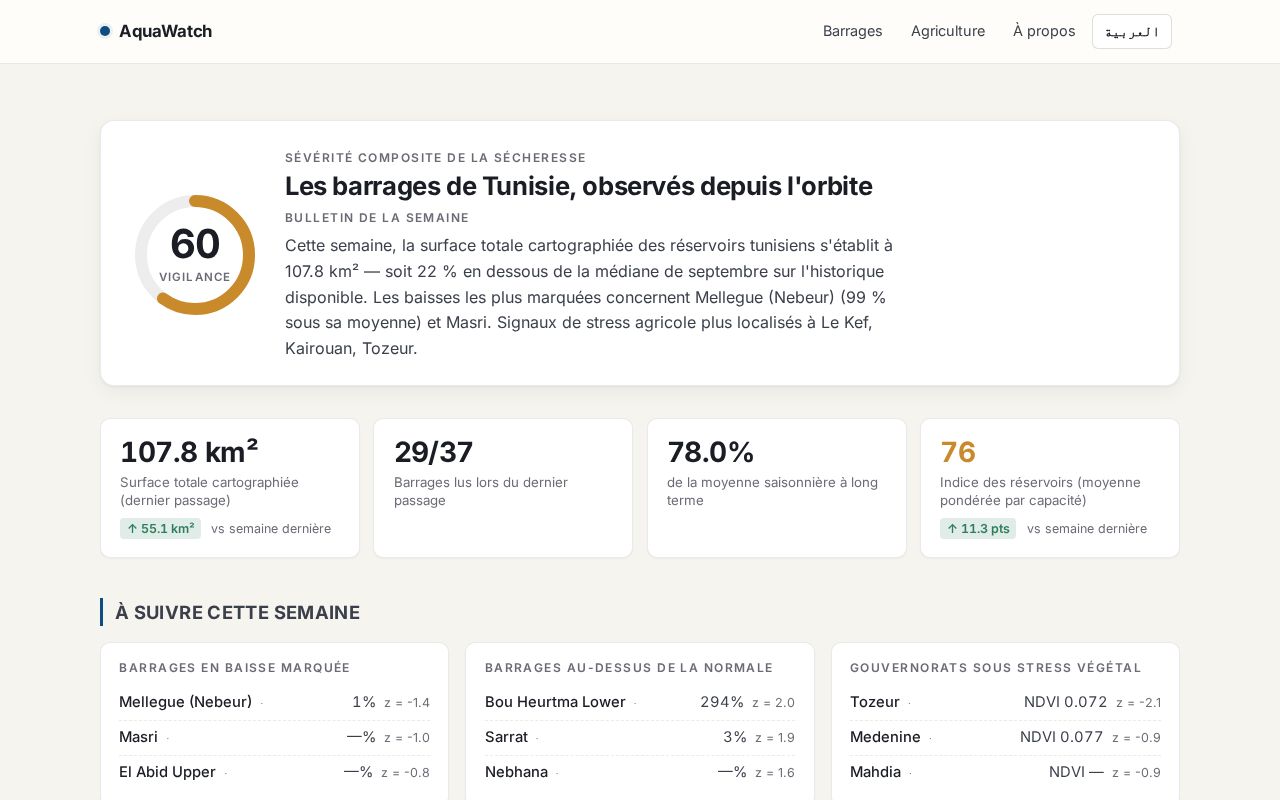Open the Tozeur governorate entry

click(1005, 702)
